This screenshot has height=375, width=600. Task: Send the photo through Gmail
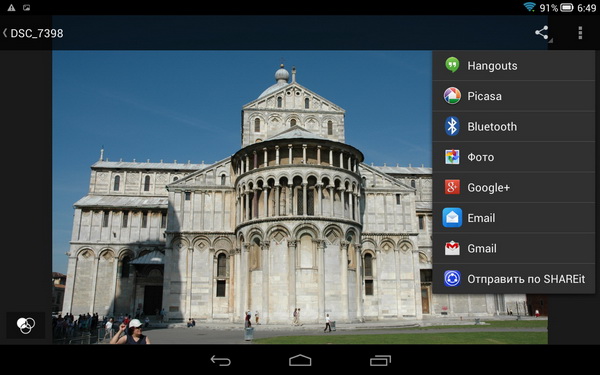(x=514, y=248)
